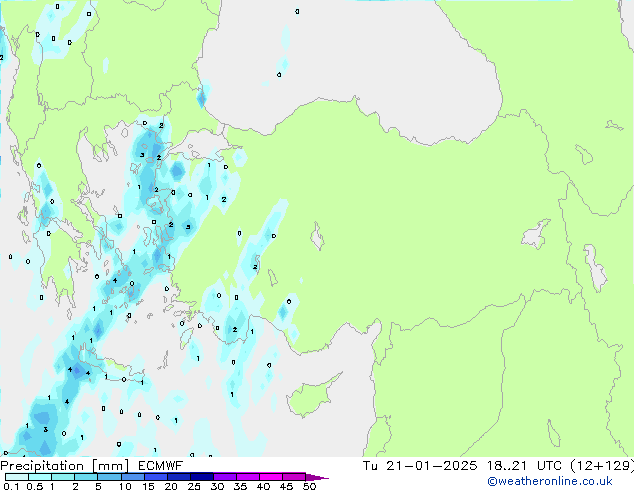Click the '0.5' legend value
The height and width of the screenshot is (490, 634).
point(35,486)
